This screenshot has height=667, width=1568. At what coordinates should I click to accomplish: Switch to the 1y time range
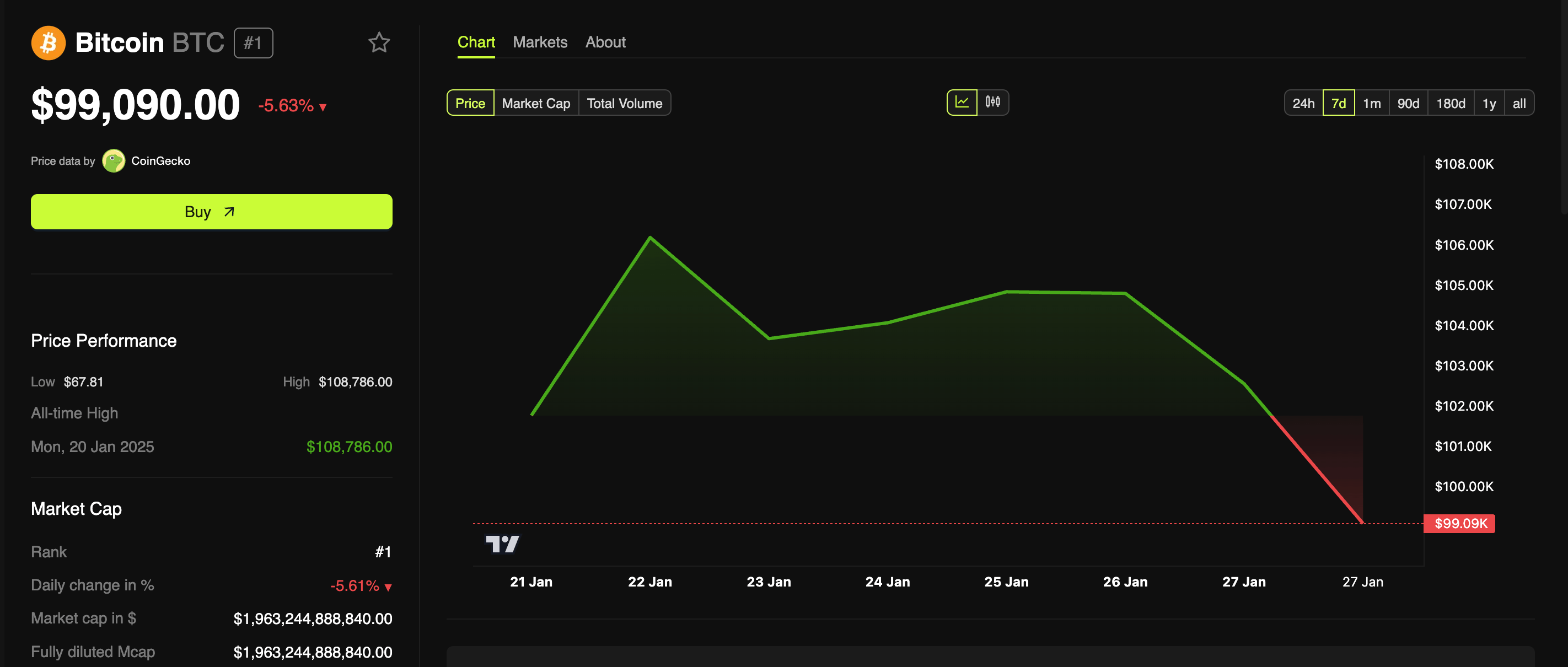coord(1490,103)
